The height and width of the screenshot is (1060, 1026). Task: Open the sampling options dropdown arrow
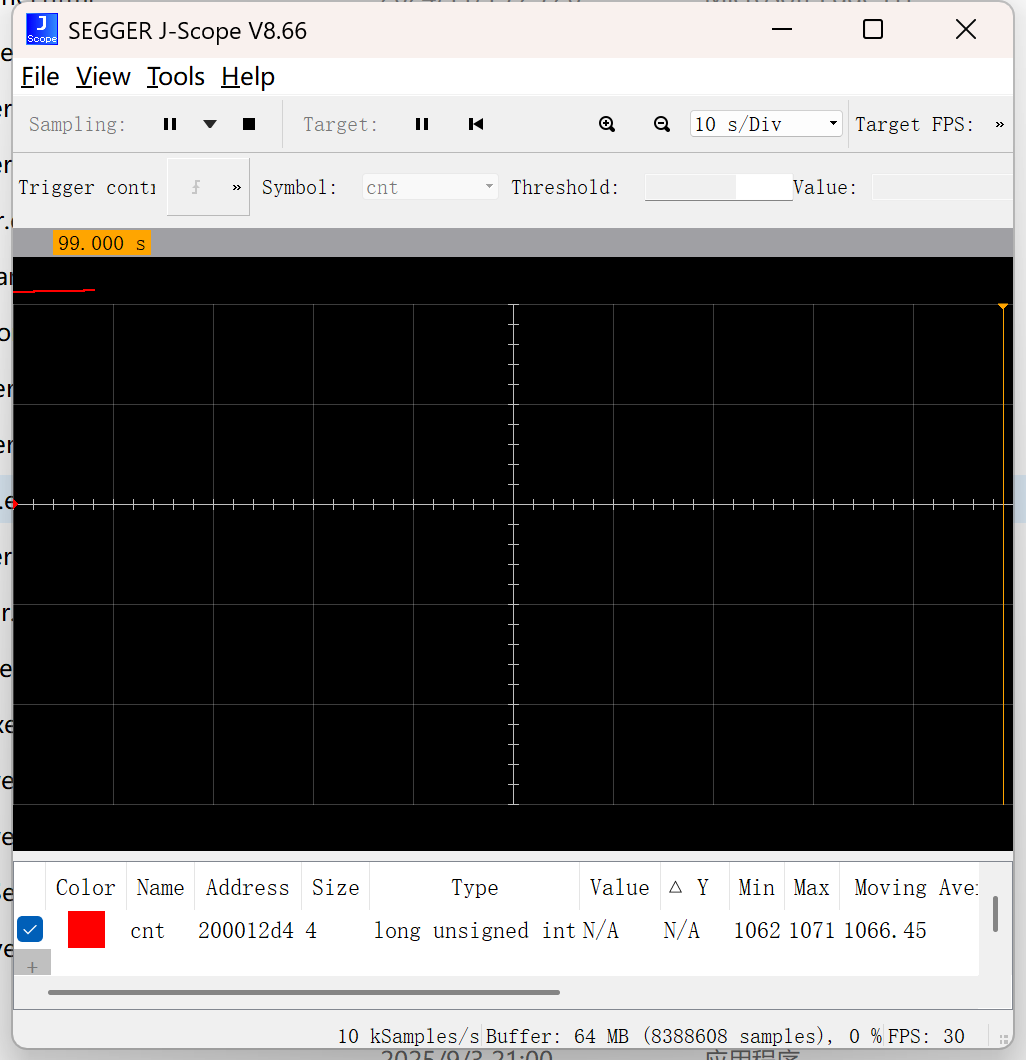pos(210,124)
